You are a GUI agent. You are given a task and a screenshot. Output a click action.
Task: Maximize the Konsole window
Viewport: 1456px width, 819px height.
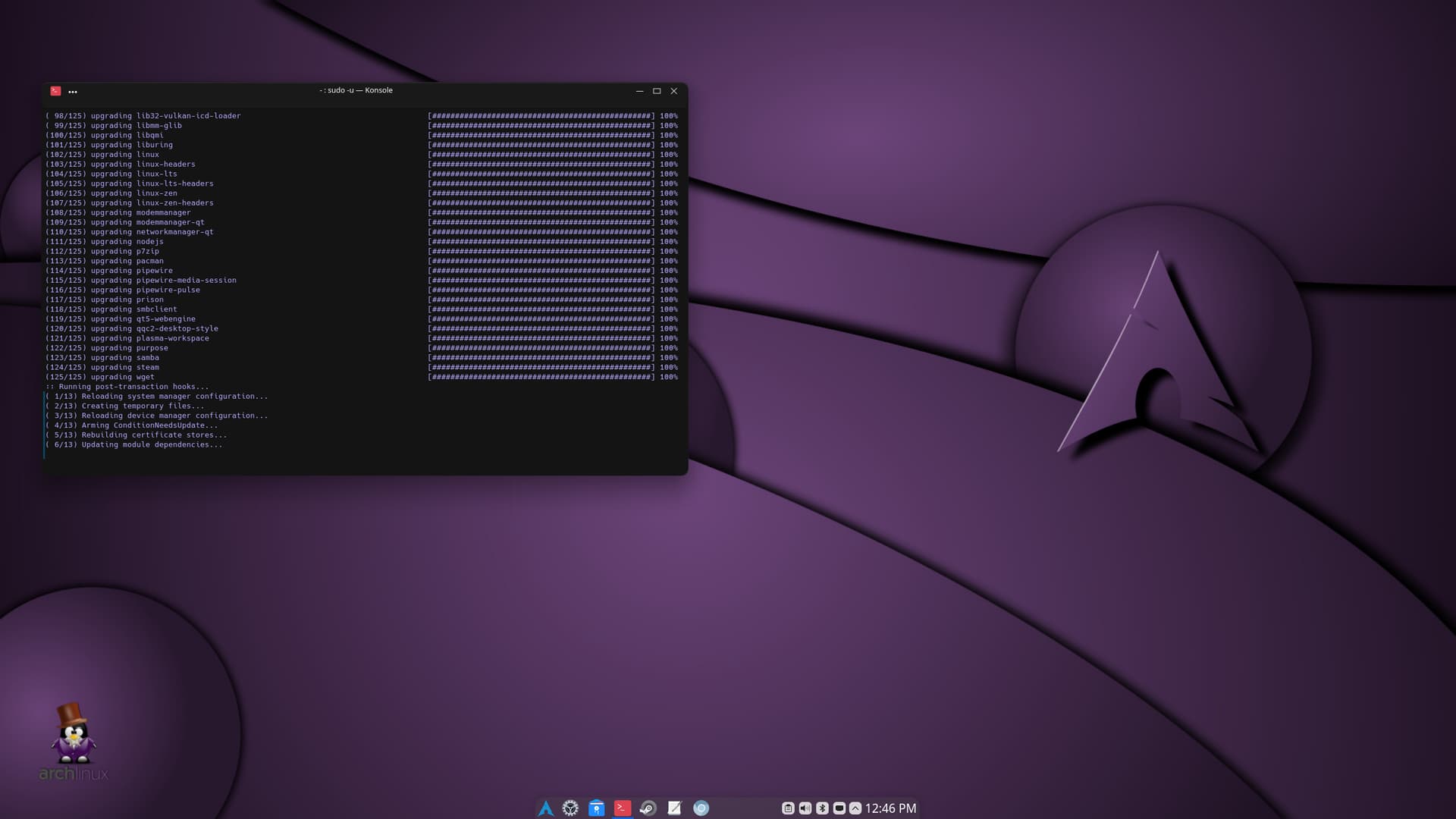pyautogui.click(x=657, y=91)
